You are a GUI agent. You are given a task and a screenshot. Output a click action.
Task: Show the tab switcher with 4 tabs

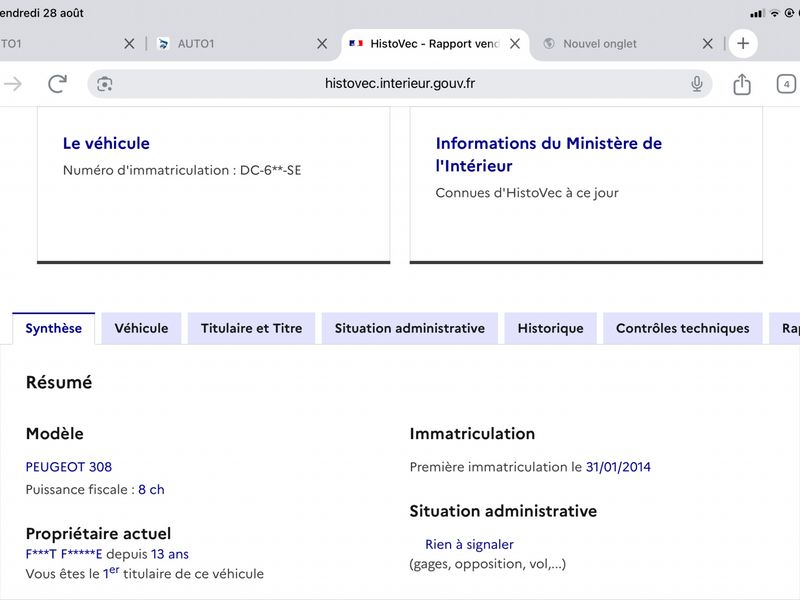pos(786,84)
